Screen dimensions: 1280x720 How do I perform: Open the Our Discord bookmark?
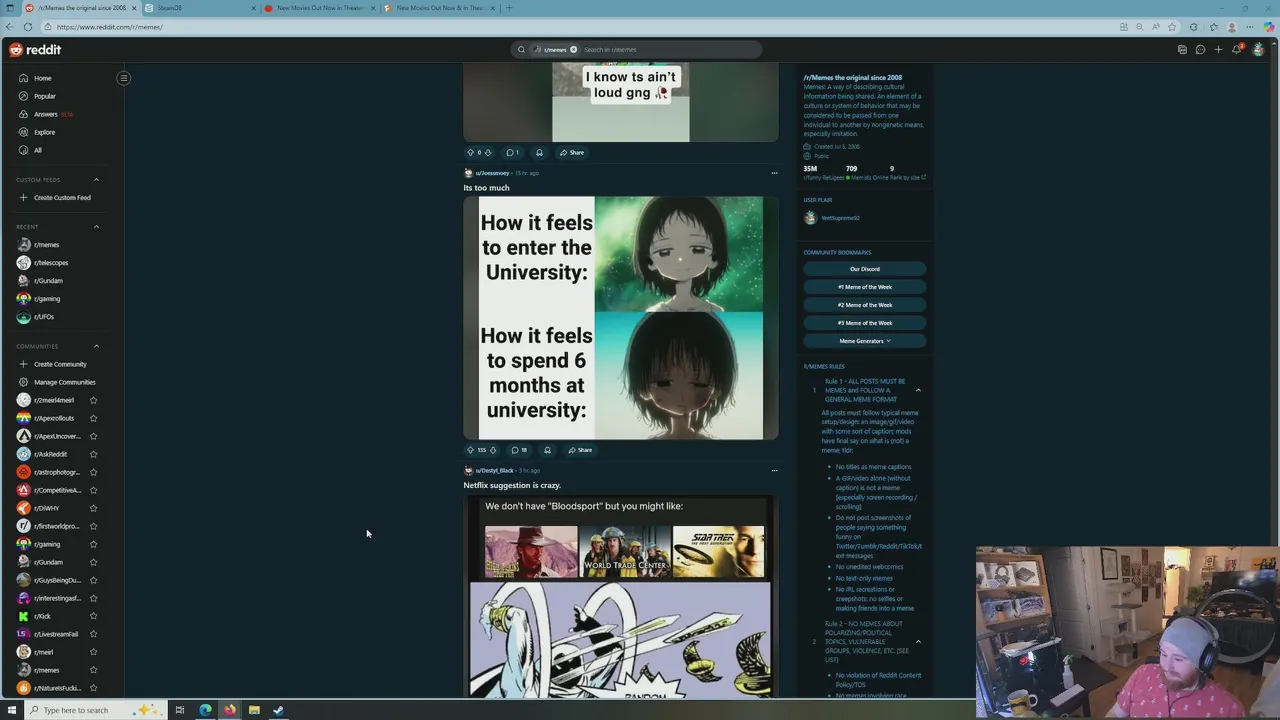pos(865,269)
